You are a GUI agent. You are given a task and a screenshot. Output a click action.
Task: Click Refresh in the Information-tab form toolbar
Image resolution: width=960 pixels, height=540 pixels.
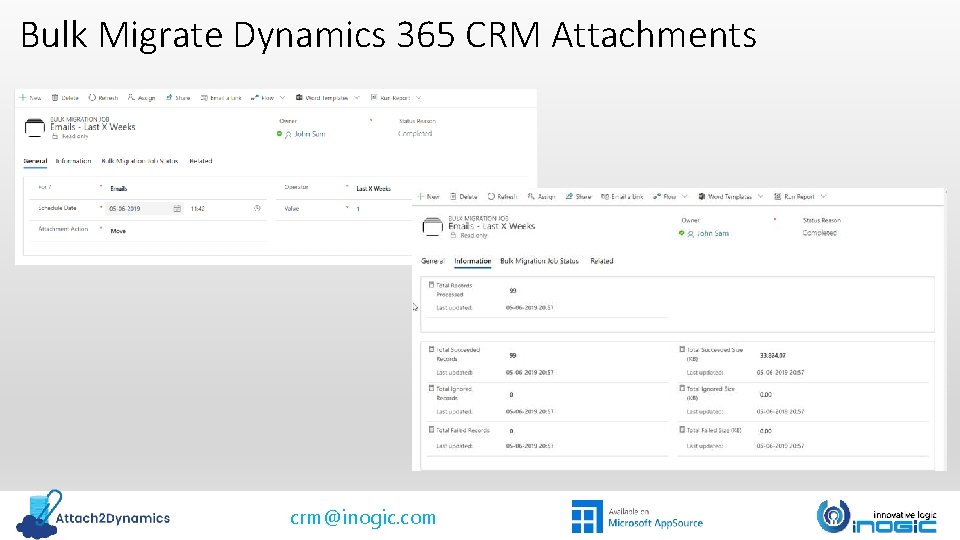tap(502, 197)
